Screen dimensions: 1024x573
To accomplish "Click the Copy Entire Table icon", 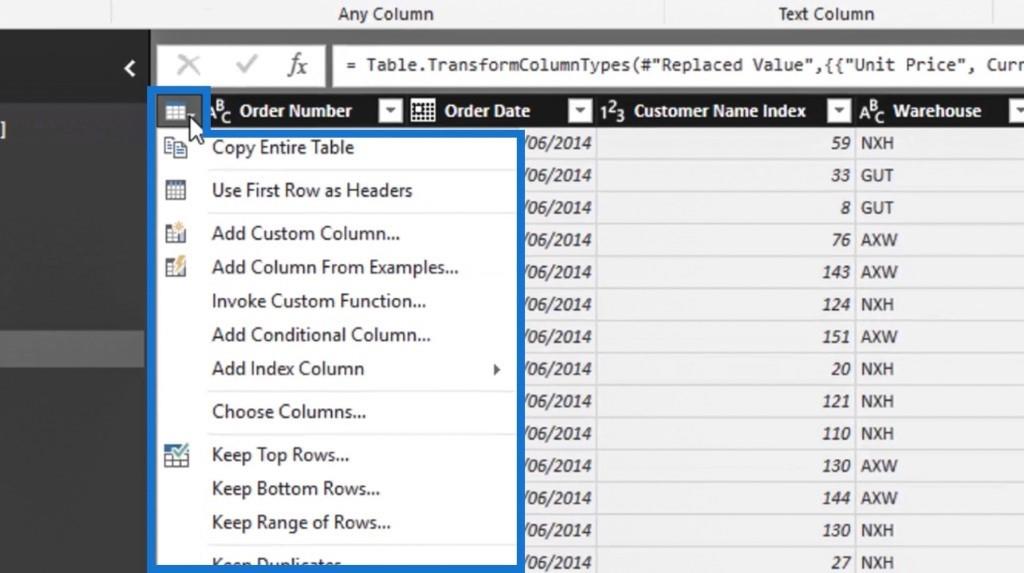I will [176, 148].
